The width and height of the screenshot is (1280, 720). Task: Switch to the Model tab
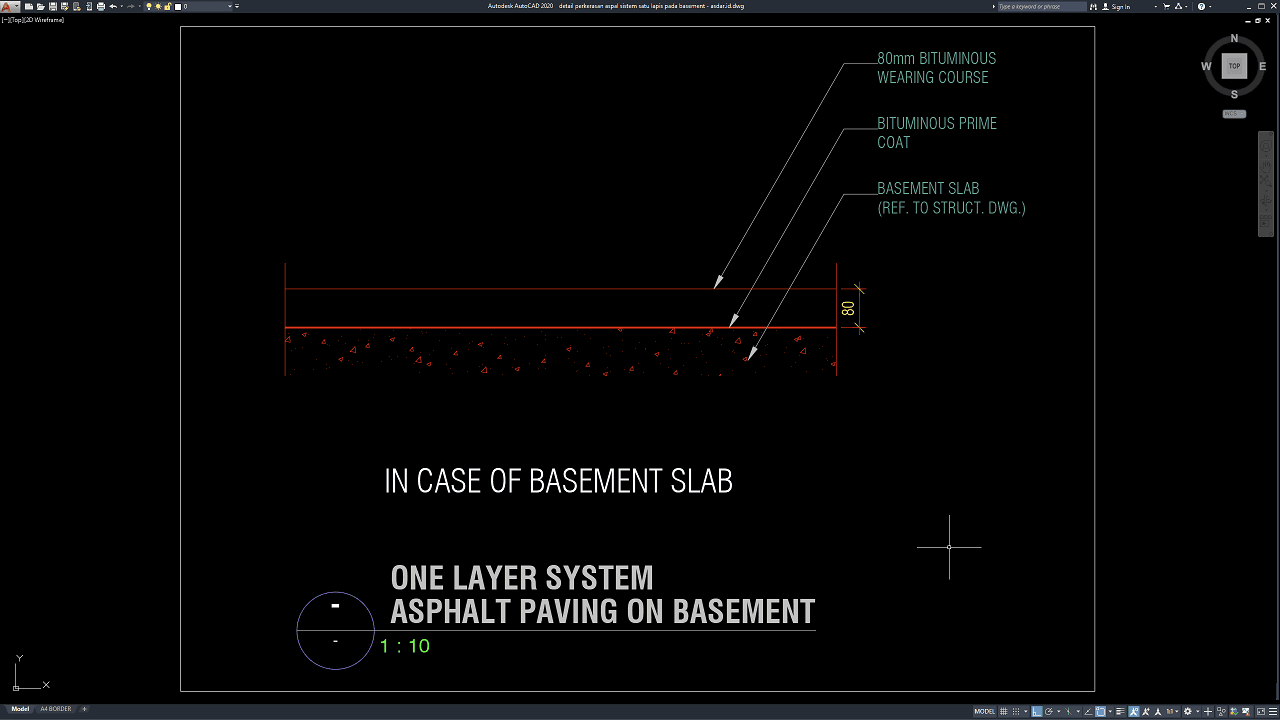click(x=20, y=709)
